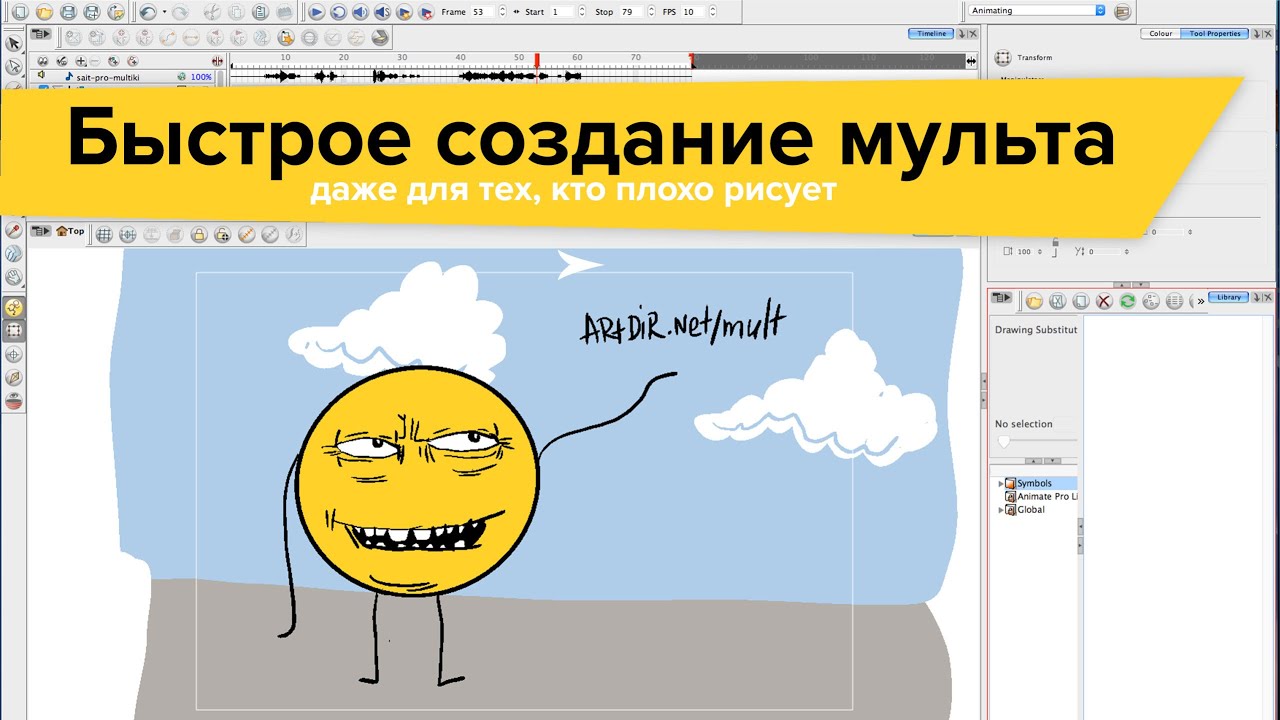This screenshot has height=720, width=1280.
Task: Step the Frame value with its stepper
Action: tap(502, 12)
